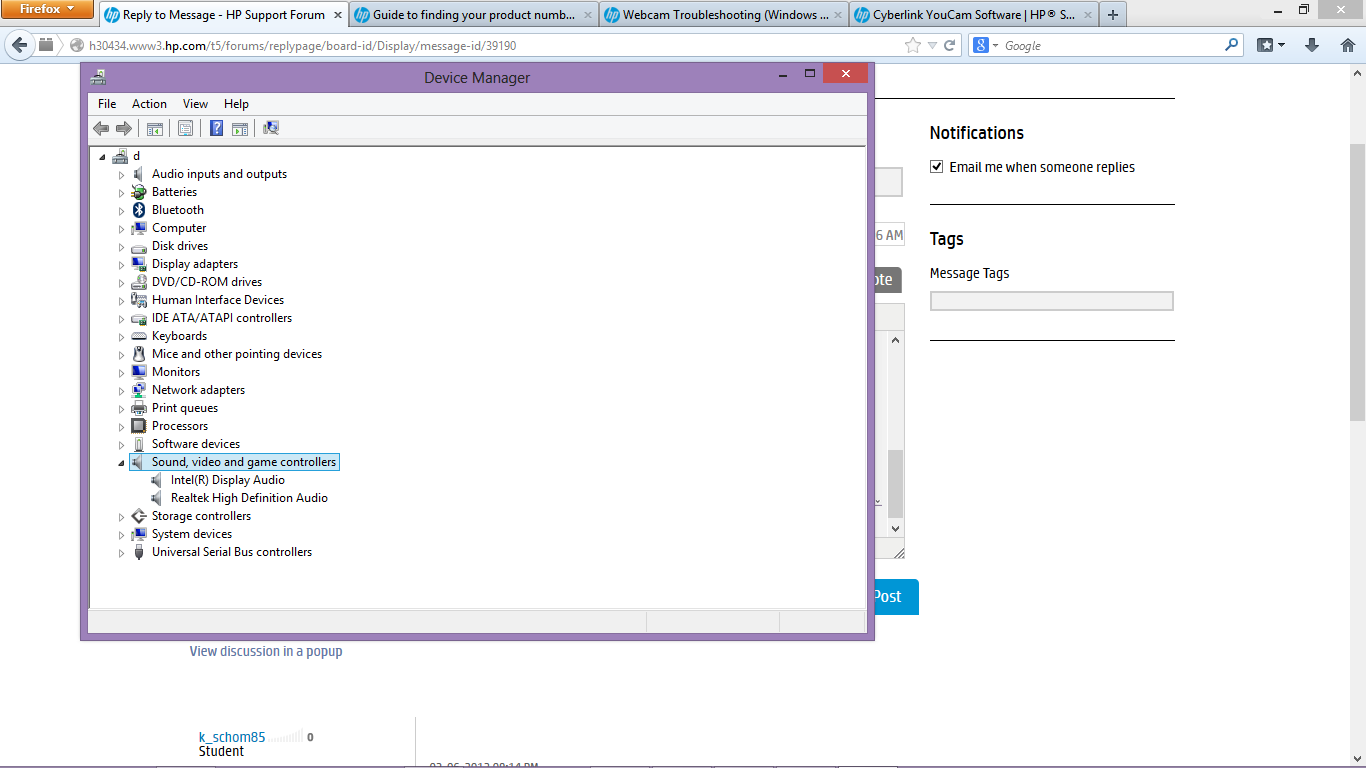Open the Action menu
This screenshot has width=1366, height=768.
149,103
